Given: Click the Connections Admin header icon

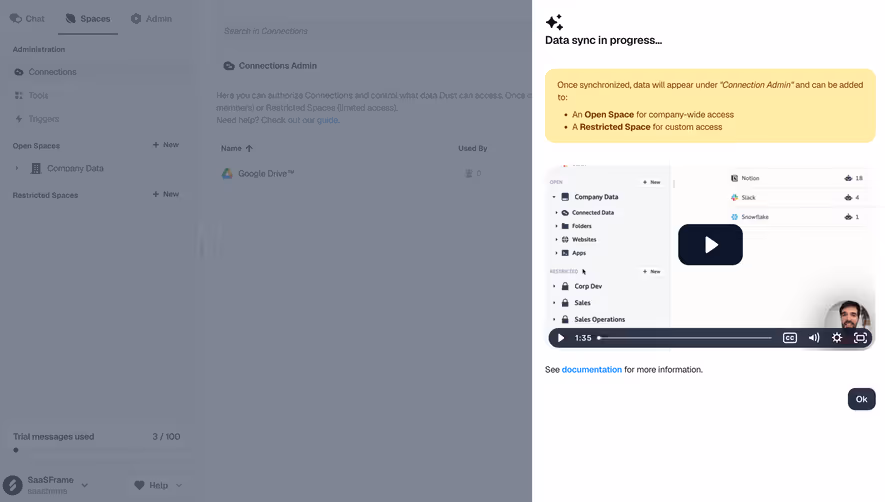Looking at the screenshot, I should click(229, 66).
